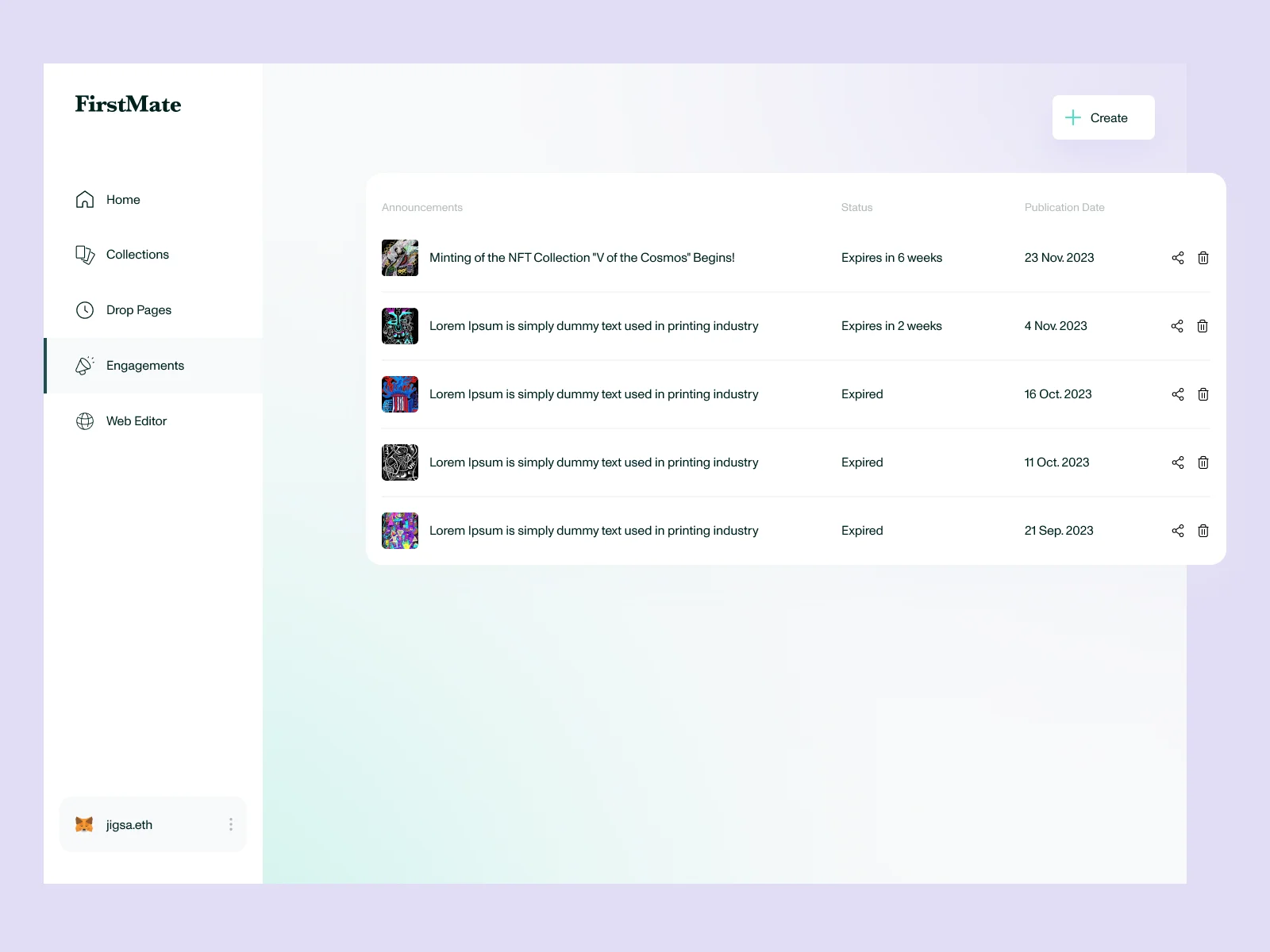Go to Home in the sidebar
This screenshot has width=1270, height=952.
point(123,200)
